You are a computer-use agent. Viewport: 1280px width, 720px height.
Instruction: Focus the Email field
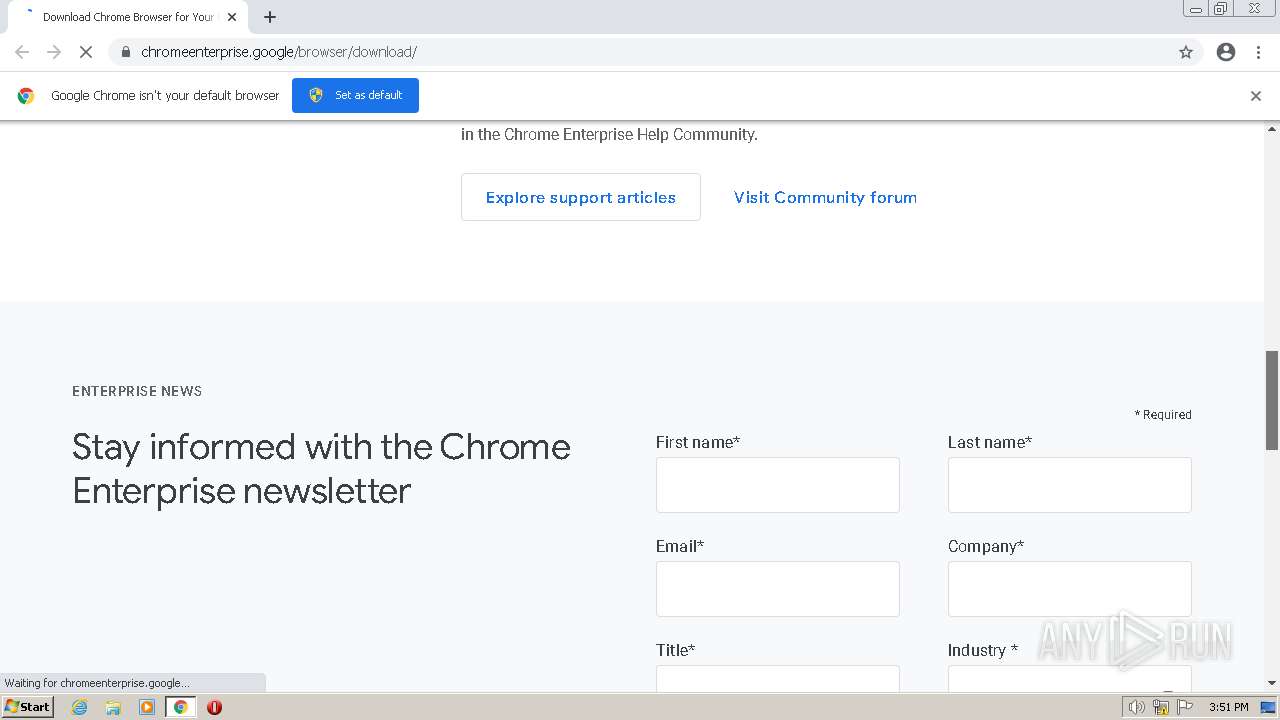(x=778, y=589)
